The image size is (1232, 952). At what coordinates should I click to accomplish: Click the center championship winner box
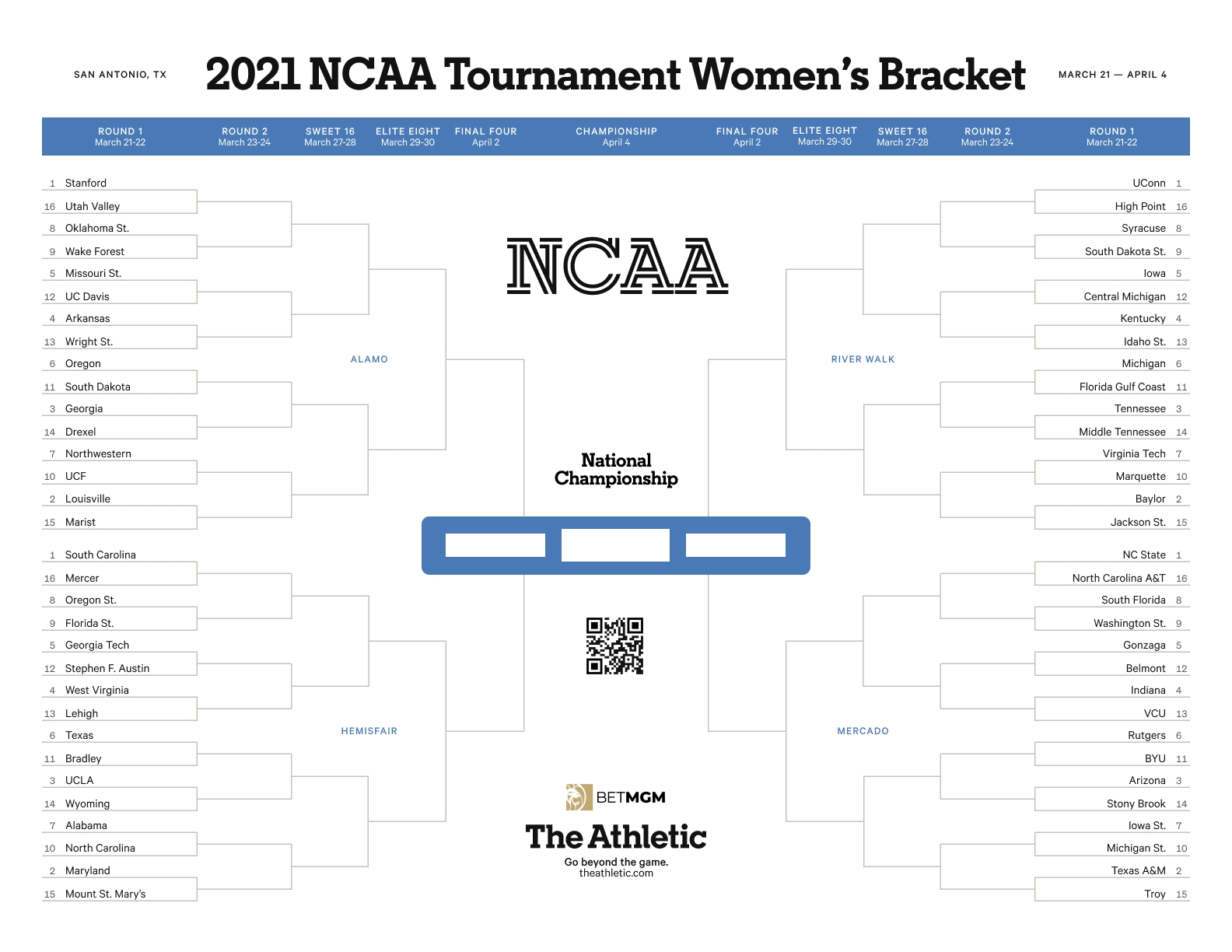(615, 545)
